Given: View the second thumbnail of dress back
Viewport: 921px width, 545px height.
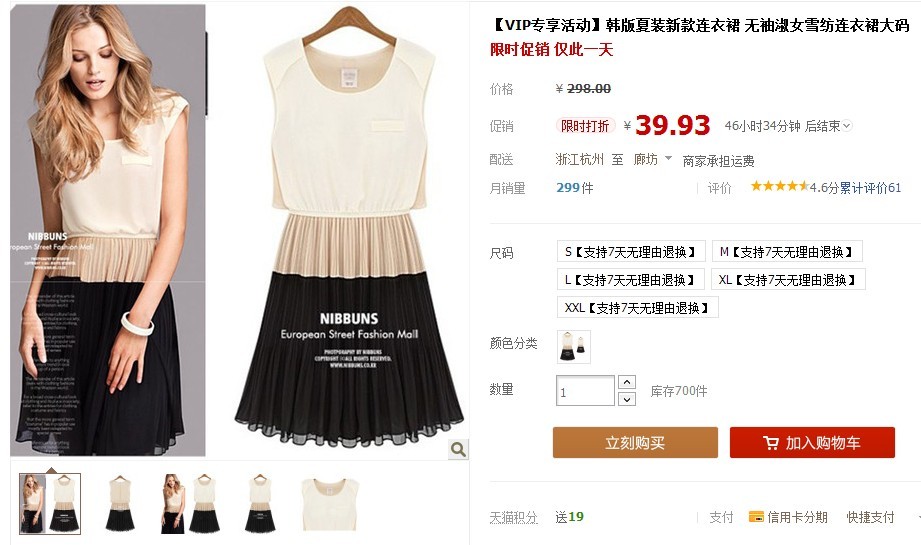Looking at the screenshot, I should 120,504.
